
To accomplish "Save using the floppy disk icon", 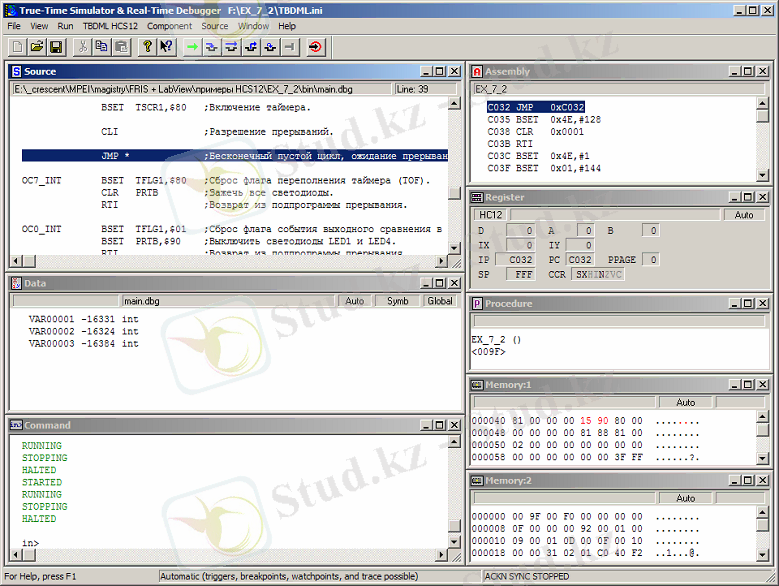I will tap(55, 47).
